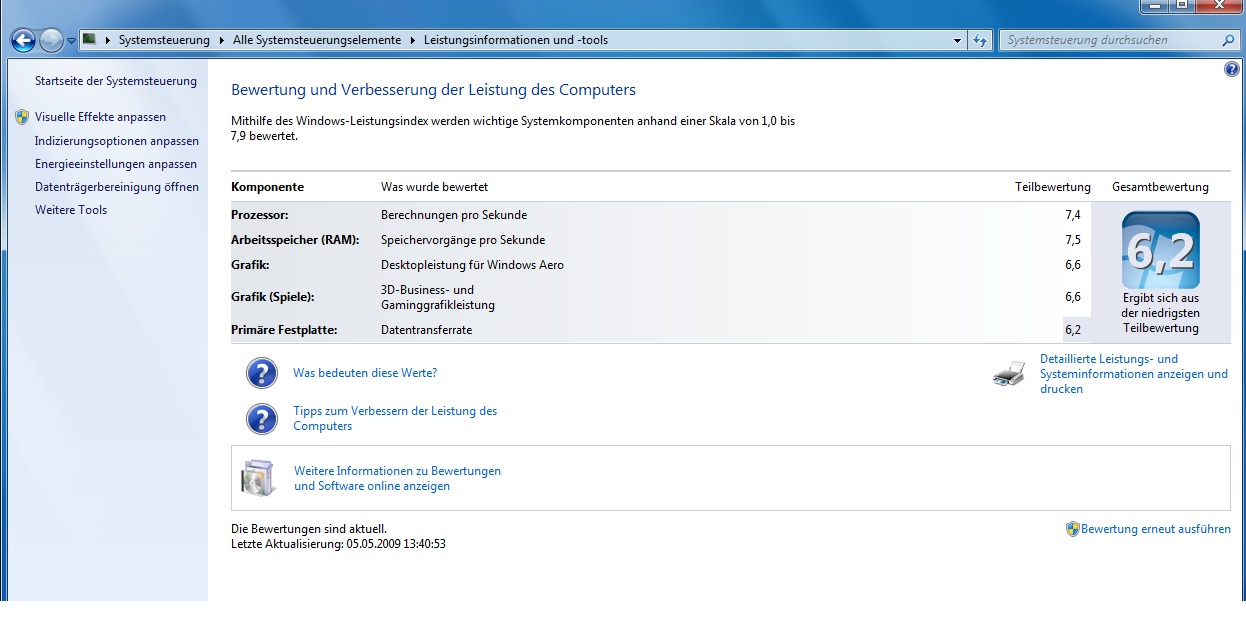The width and height of the screenshot is (1246, 630).
Task: Select Primäre Festplatte row label
Action: click(x=284, y=330)
